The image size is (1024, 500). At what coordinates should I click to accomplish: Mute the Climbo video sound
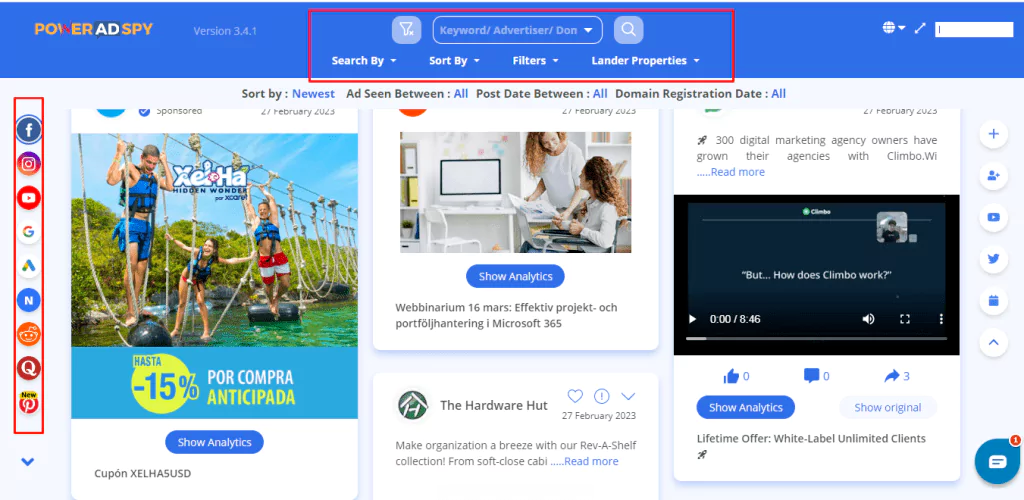(869, 319)
